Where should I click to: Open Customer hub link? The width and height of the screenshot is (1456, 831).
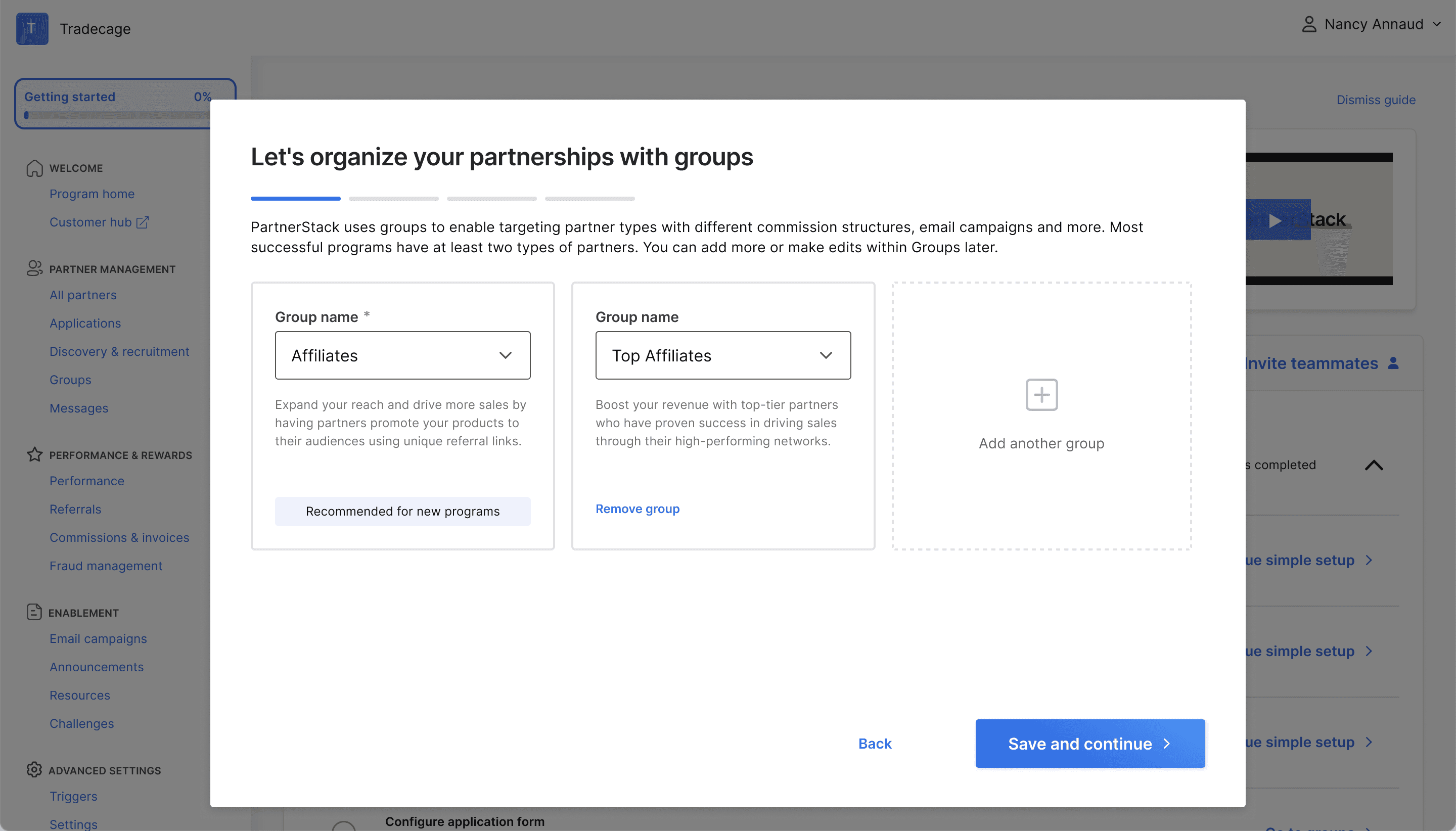[90, 222]
